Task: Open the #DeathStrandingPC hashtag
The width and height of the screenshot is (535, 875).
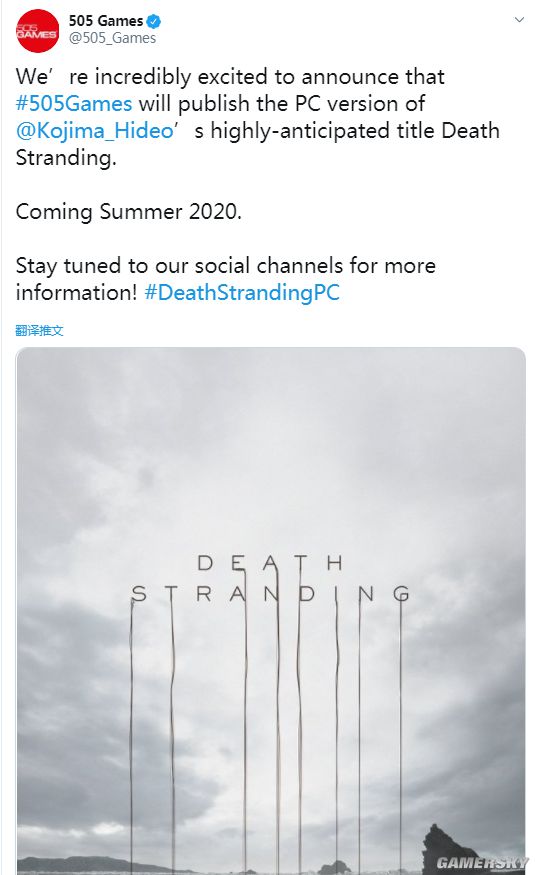Action: pos(242,293)
